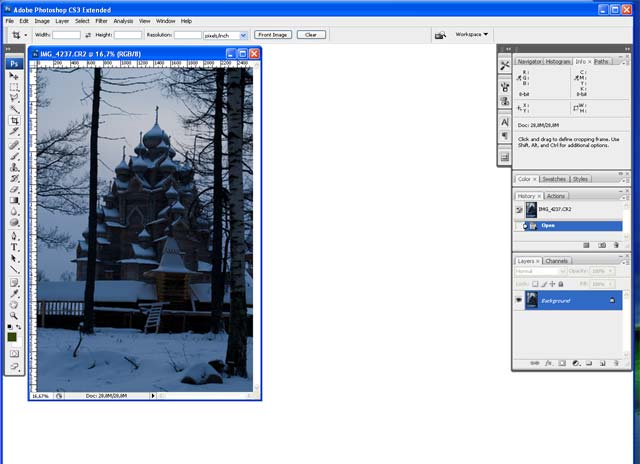The image size is (640, 464).
Task: Select the Horizontal Type tool
Action: [x=15, y=247]
